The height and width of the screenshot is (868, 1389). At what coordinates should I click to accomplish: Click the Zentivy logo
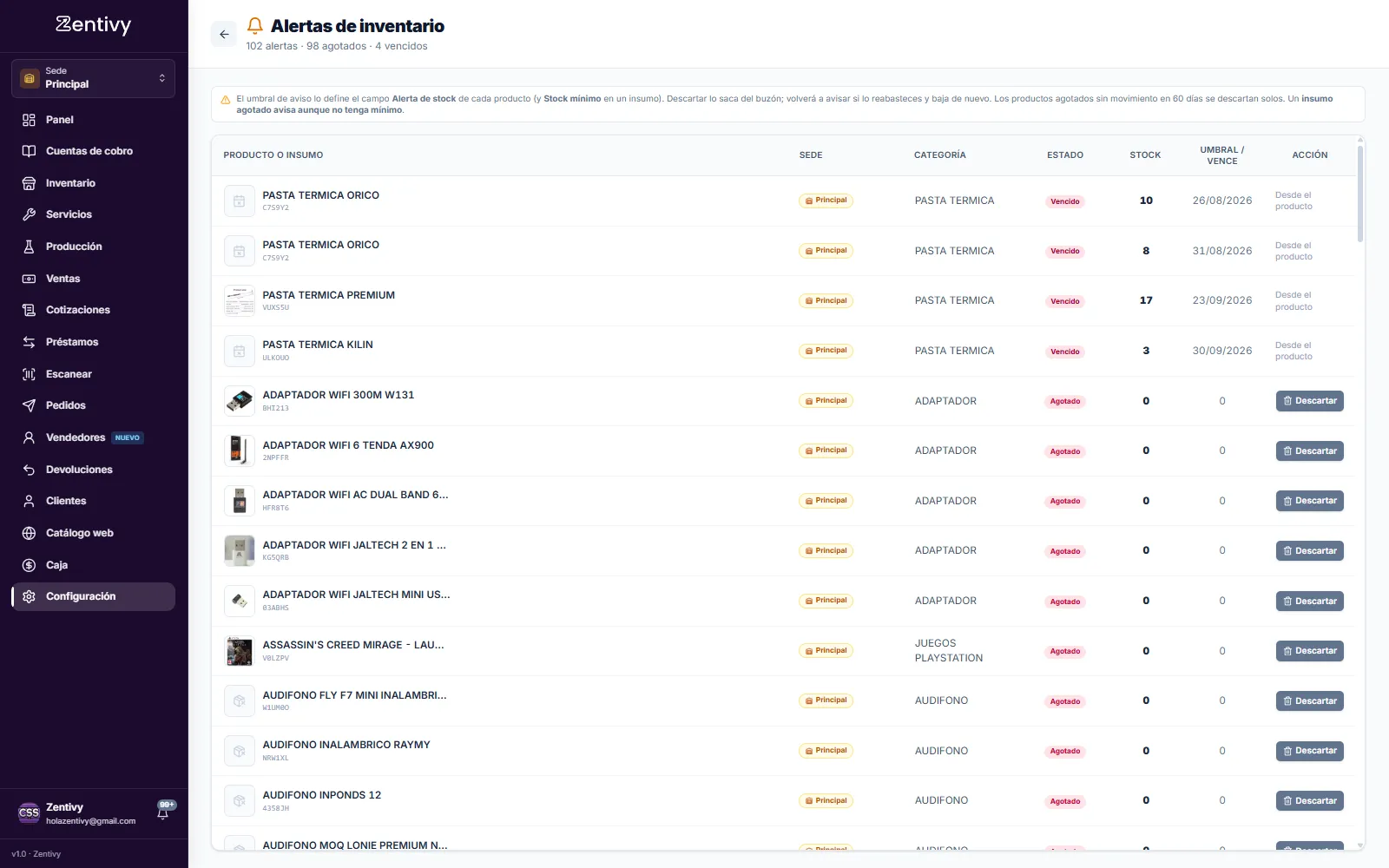click(x=93, y=25)
